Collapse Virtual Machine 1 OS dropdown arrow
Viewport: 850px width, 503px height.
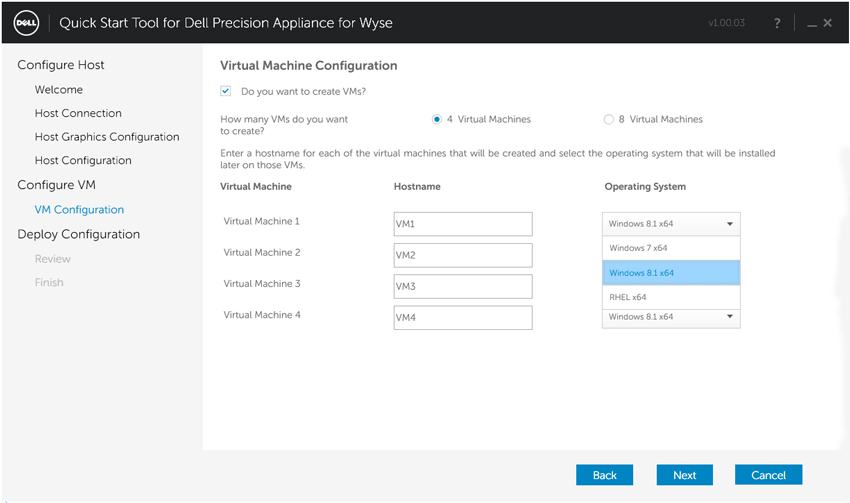730,224
